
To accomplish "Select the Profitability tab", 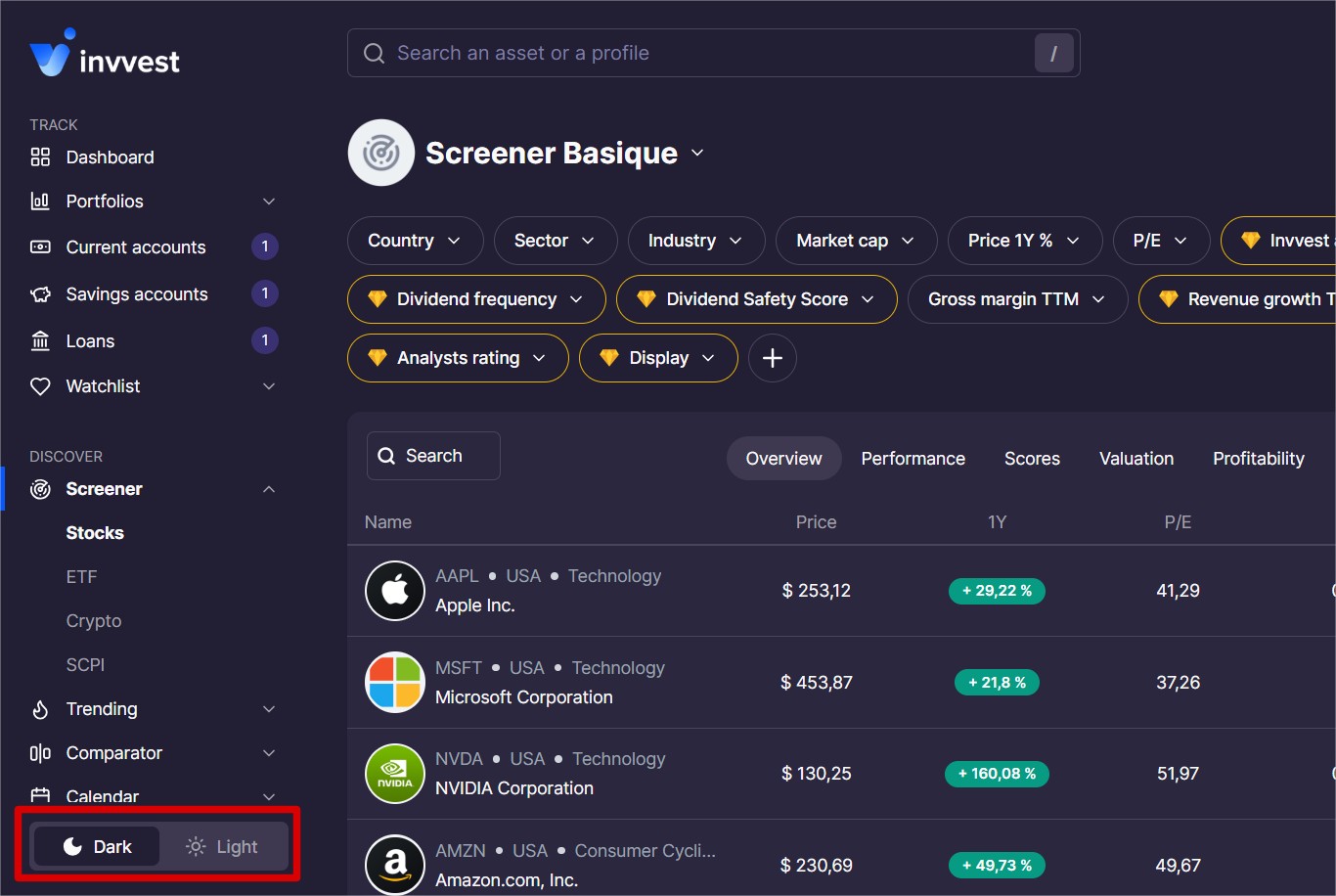I will point(1259,459).
